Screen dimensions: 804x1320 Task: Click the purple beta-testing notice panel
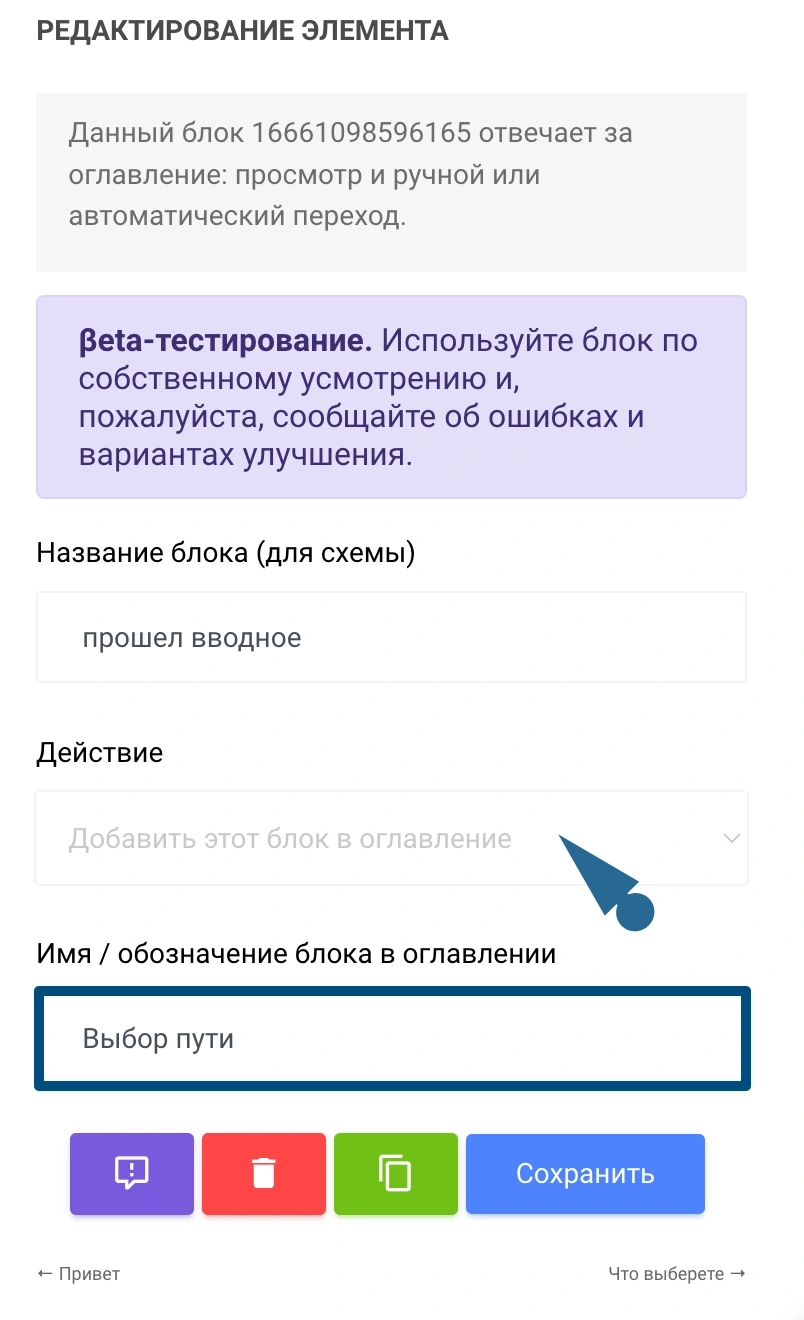tap(391, 397)
